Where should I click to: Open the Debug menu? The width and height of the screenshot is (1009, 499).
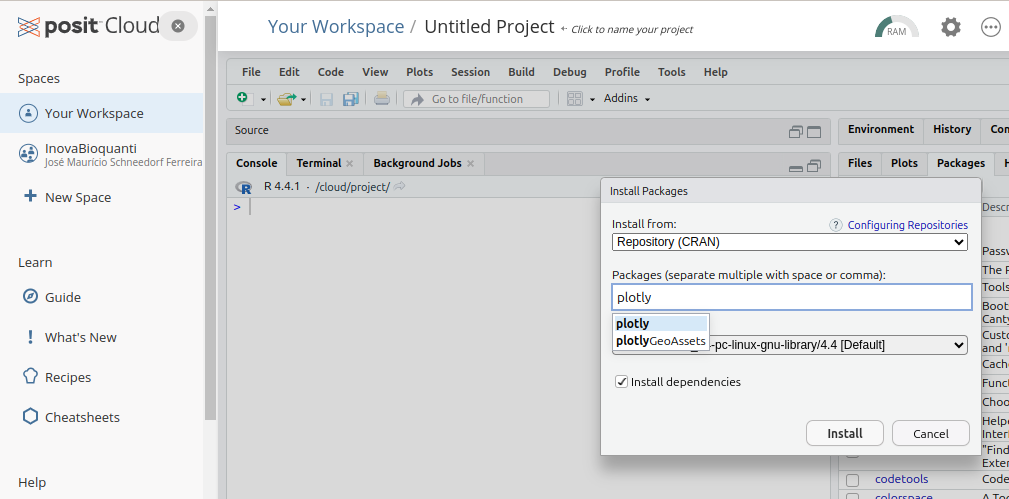click(x=569, y=72)
